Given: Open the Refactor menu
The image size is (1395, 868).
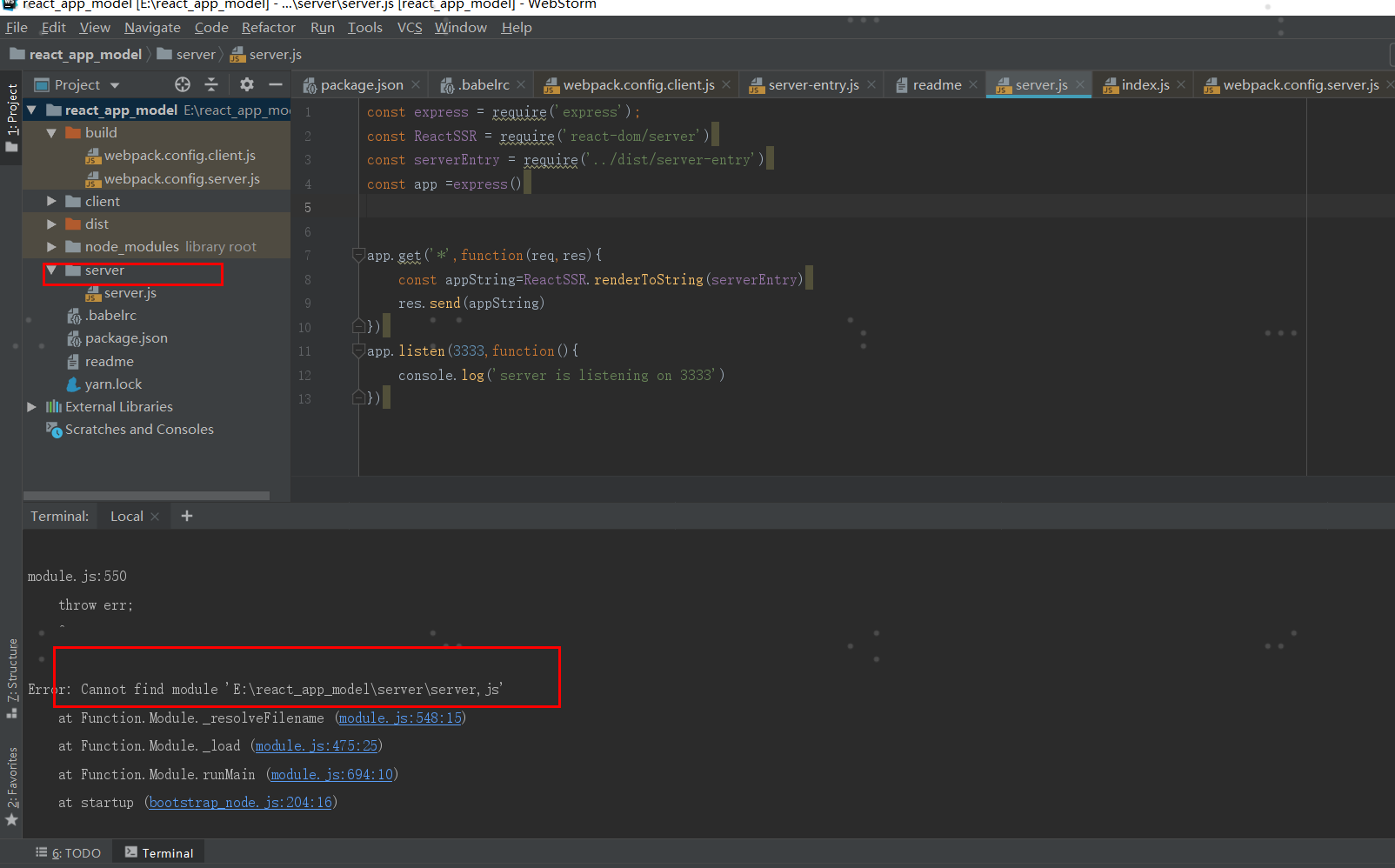Looking at the screenshot, I should (x=269, y=27).
